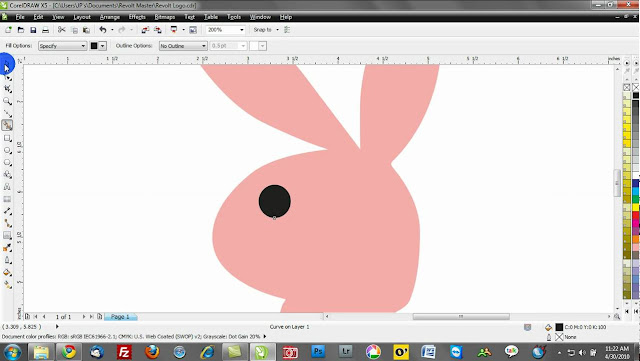Image resolution: width=640 pixels, height=361 pixels.
Task: Select the Text tool in toolbox
Action: click(x=7, y=187)
